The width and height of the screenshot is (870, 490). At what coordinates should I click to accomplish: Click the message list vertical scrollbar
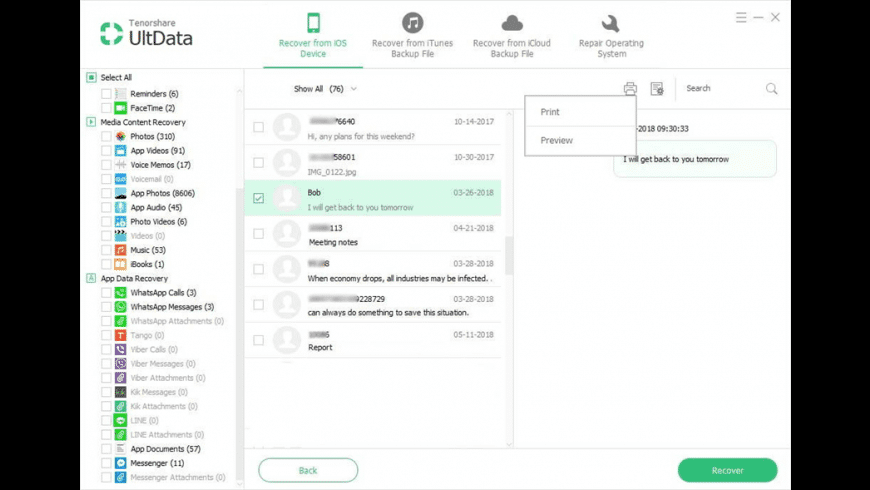pyautogui.click(x=509, y=255)
